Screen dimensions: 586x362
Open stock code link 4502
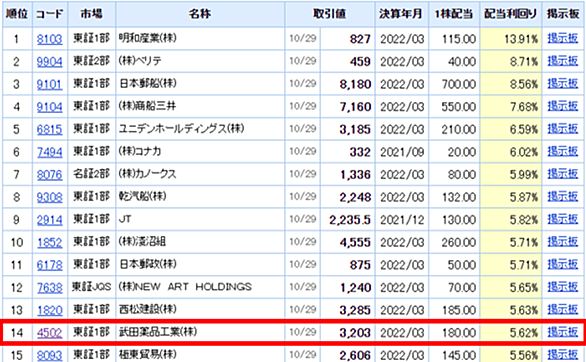tap(50, 332)
